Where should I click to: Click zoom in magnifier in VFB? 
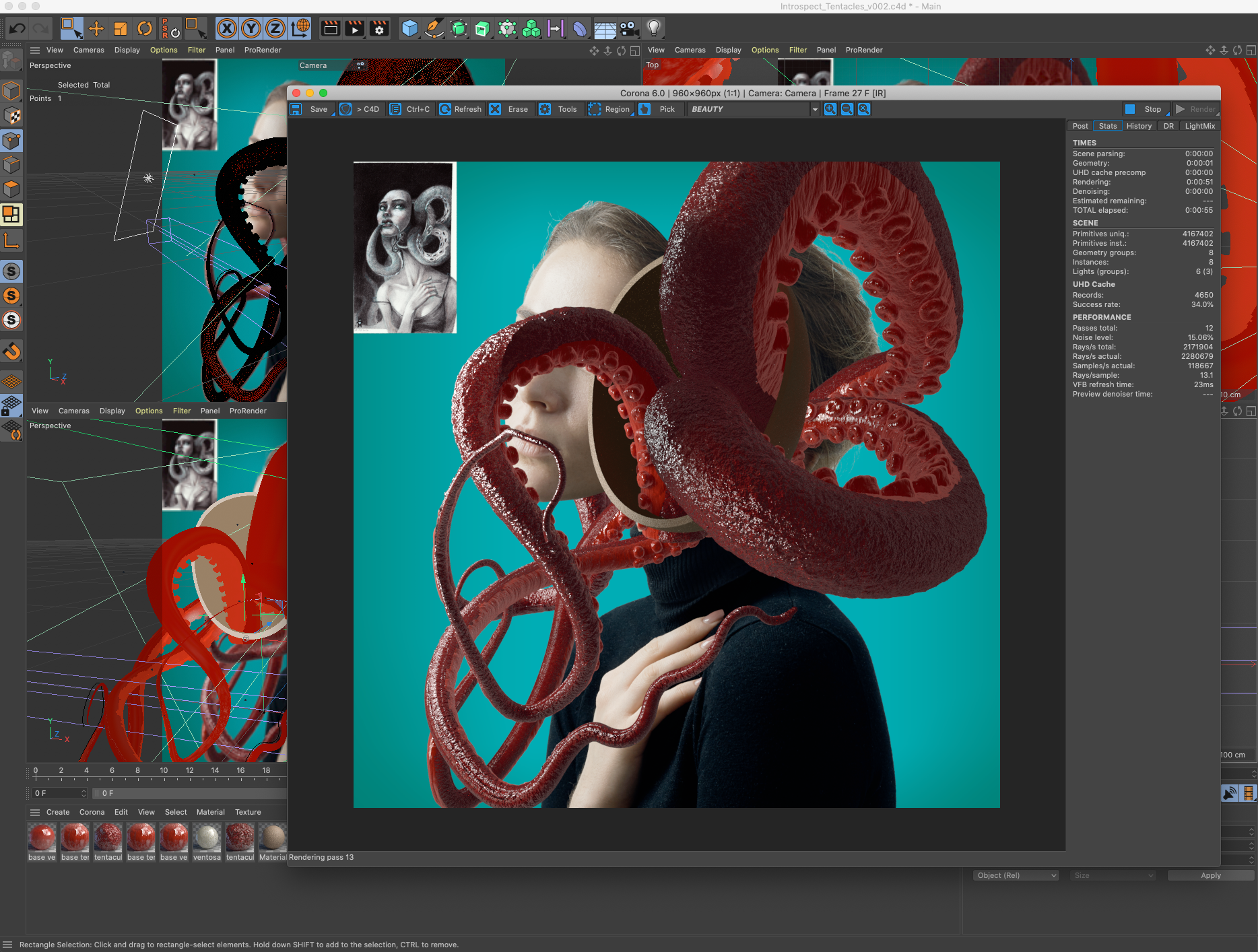[830, 109]
